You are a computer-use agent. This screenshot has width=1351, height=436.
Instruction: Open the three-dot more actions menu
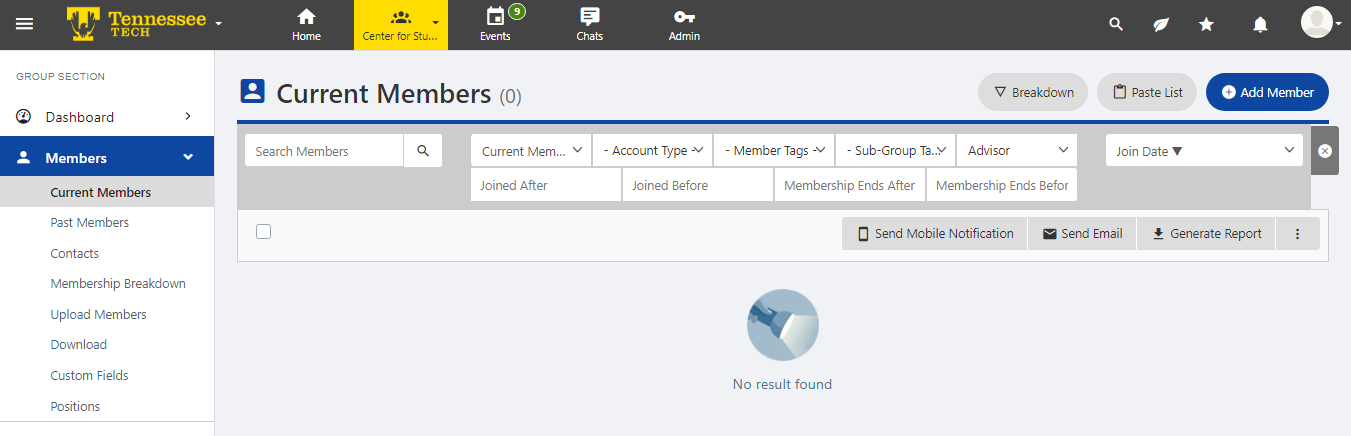click(1298, 234)
